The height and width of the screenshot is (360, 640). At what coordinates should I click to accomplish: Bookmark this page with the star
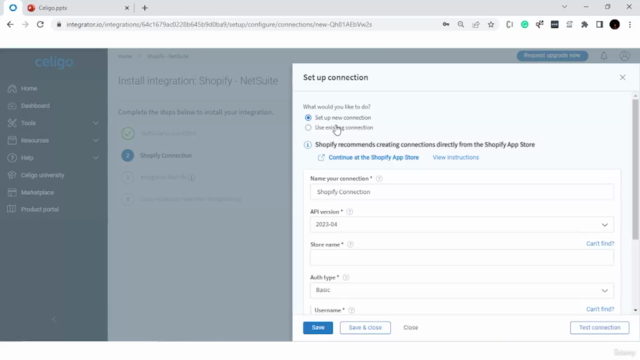491,24
